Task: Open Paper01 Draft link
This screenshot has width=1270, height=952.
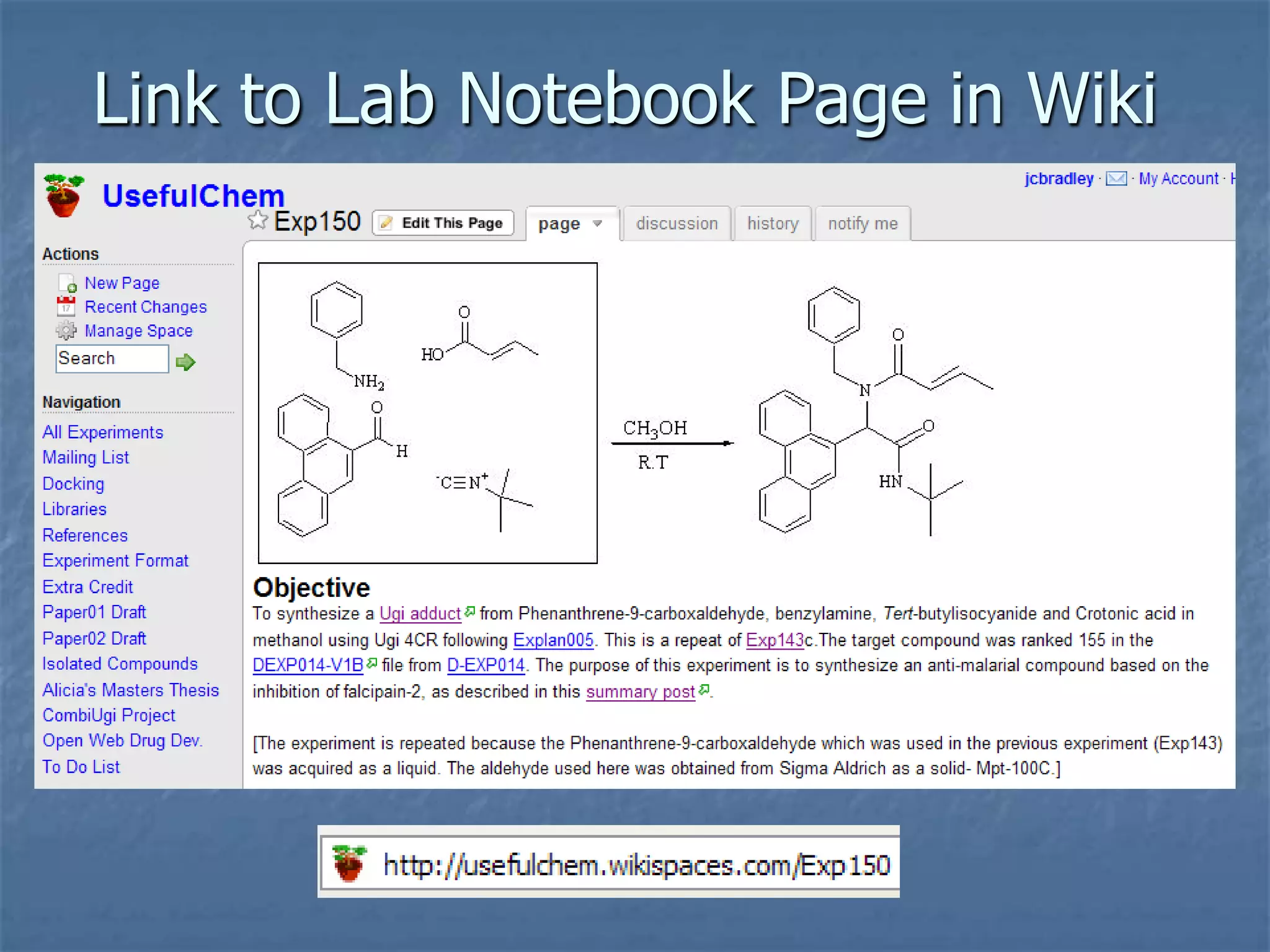Action: [94, 612]
